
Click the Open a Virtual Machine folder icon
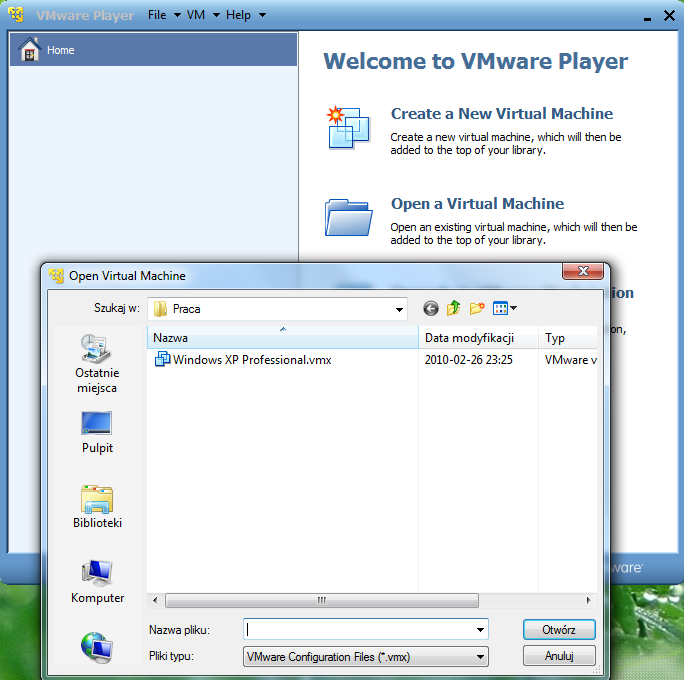click(x=348, y=217)
